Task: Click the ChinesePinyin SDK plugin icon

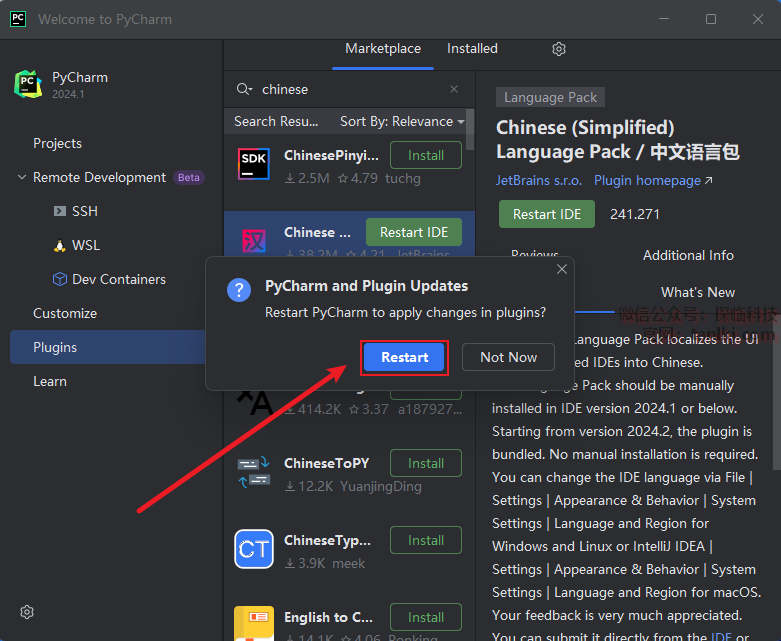Action: tap(253, 164)
